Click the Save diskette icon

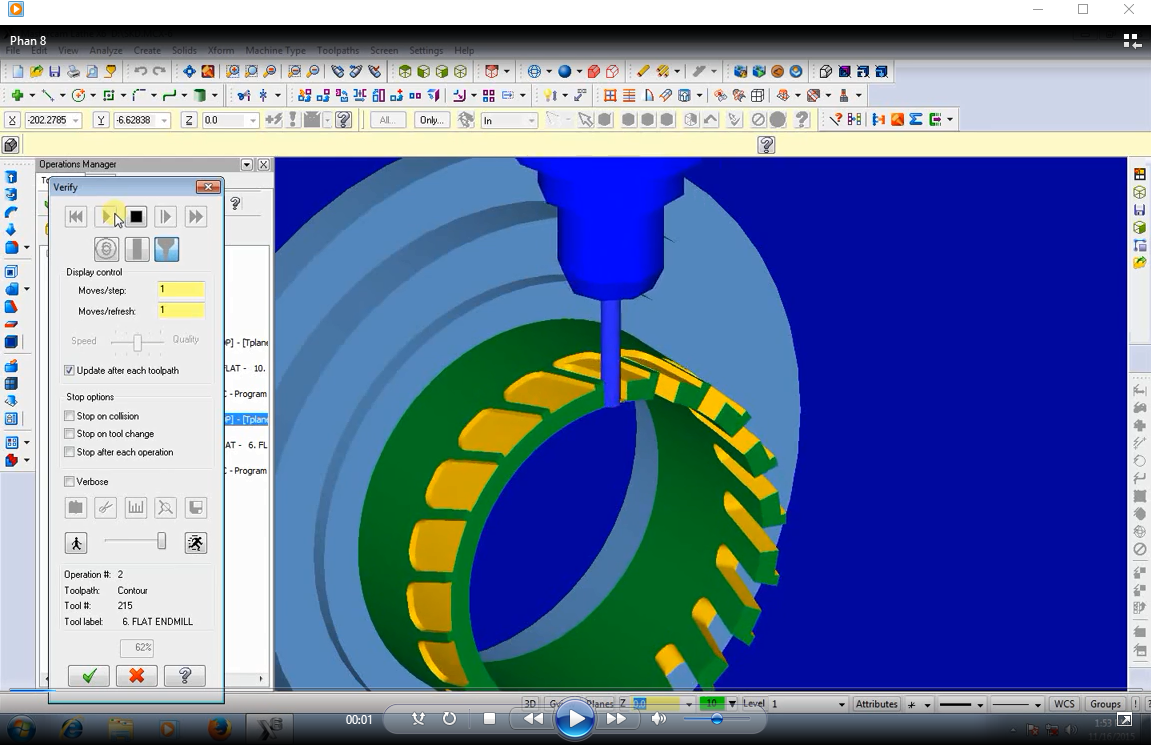[54, 71]
